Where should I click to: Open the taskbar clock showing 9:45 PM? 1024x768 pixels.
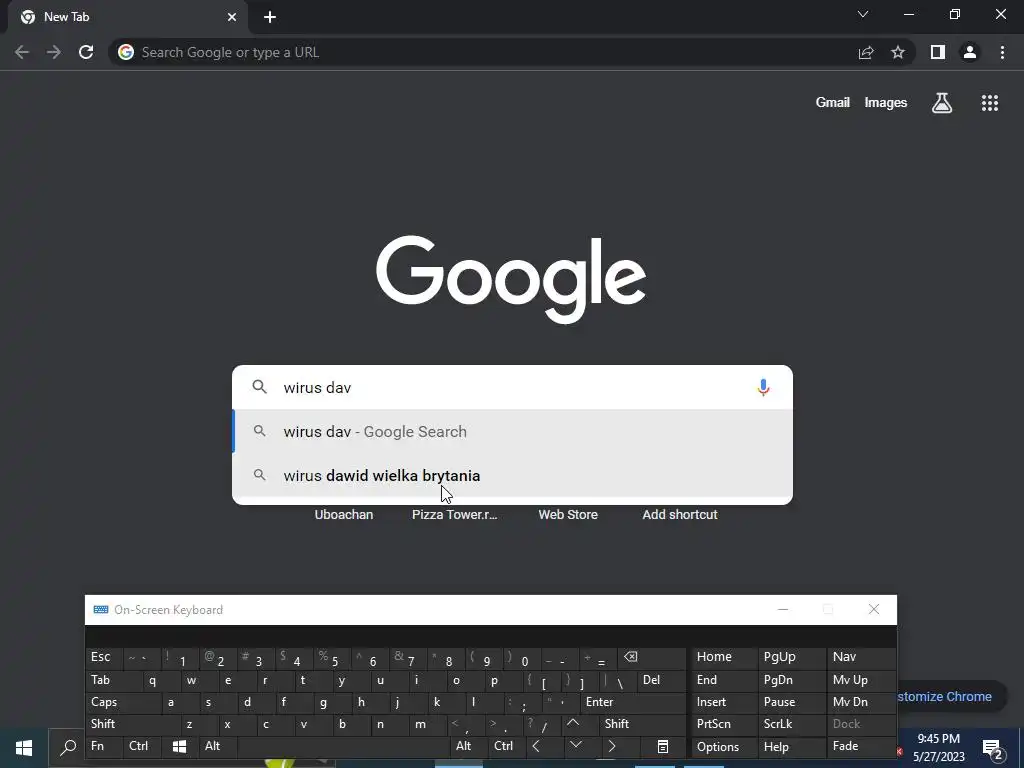[x=938, y=748]
